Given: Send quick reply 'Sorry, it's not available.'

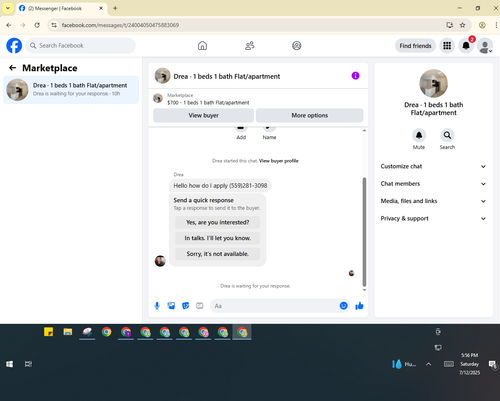Looking at the screenshot, I should tap(217, 254).
